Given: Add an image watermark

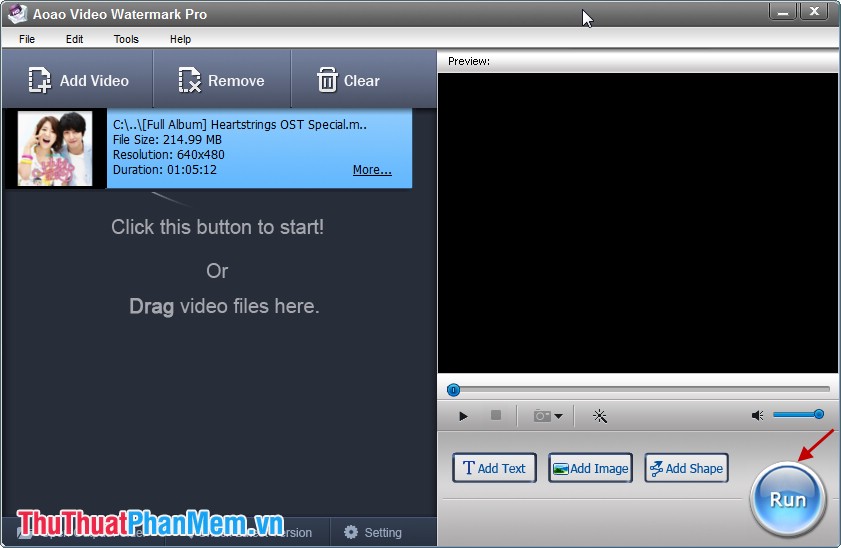Looking at the screenshot, I should 591,468.
